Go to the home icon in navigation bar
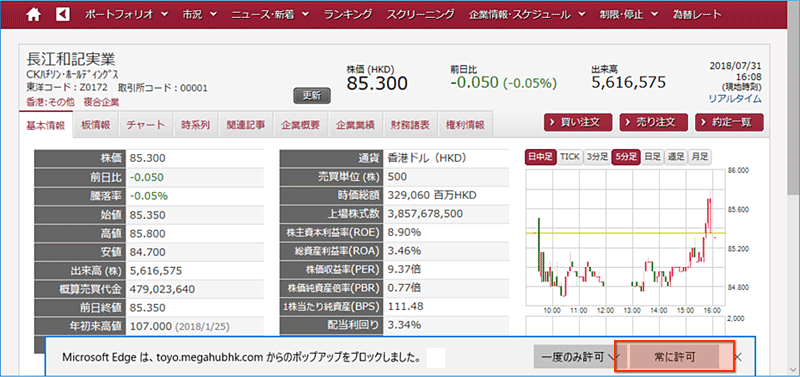This screenshot has height=377, width=800. [x=34, y=14]
